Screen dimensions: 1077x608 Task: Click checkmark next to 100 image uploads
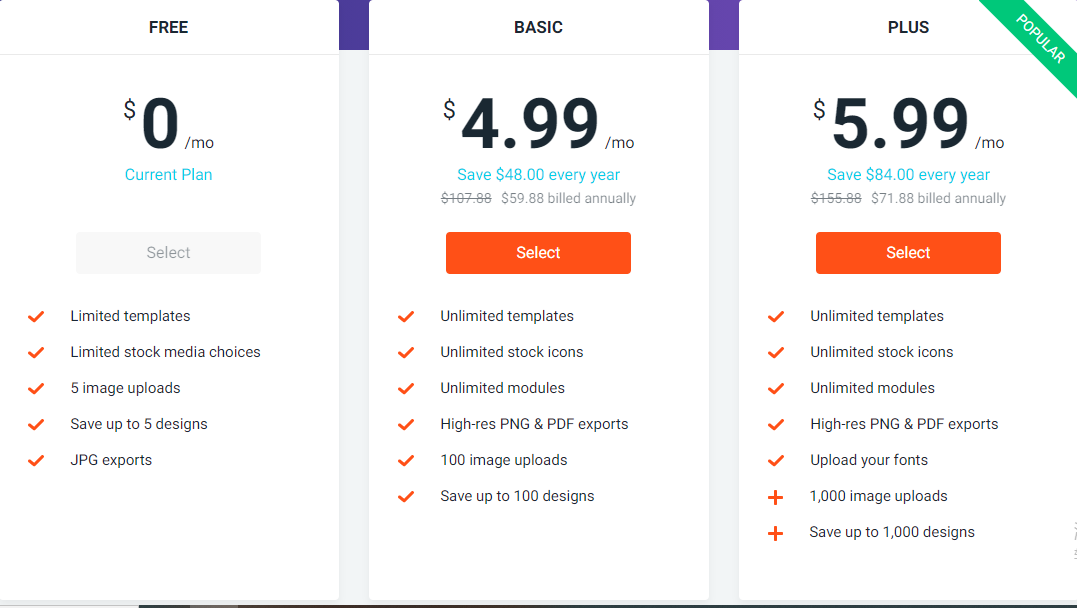406,460
